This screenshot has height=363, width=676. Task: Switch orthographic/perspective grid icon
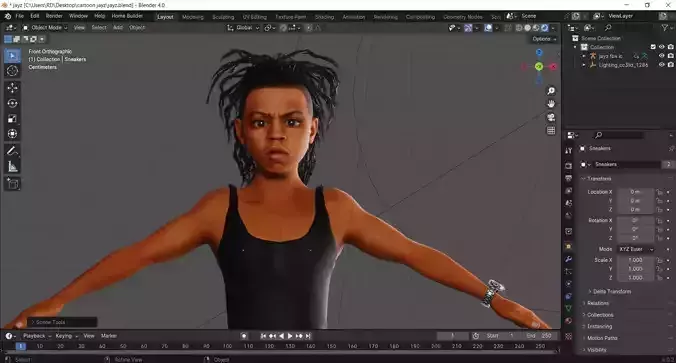point(551,131)
